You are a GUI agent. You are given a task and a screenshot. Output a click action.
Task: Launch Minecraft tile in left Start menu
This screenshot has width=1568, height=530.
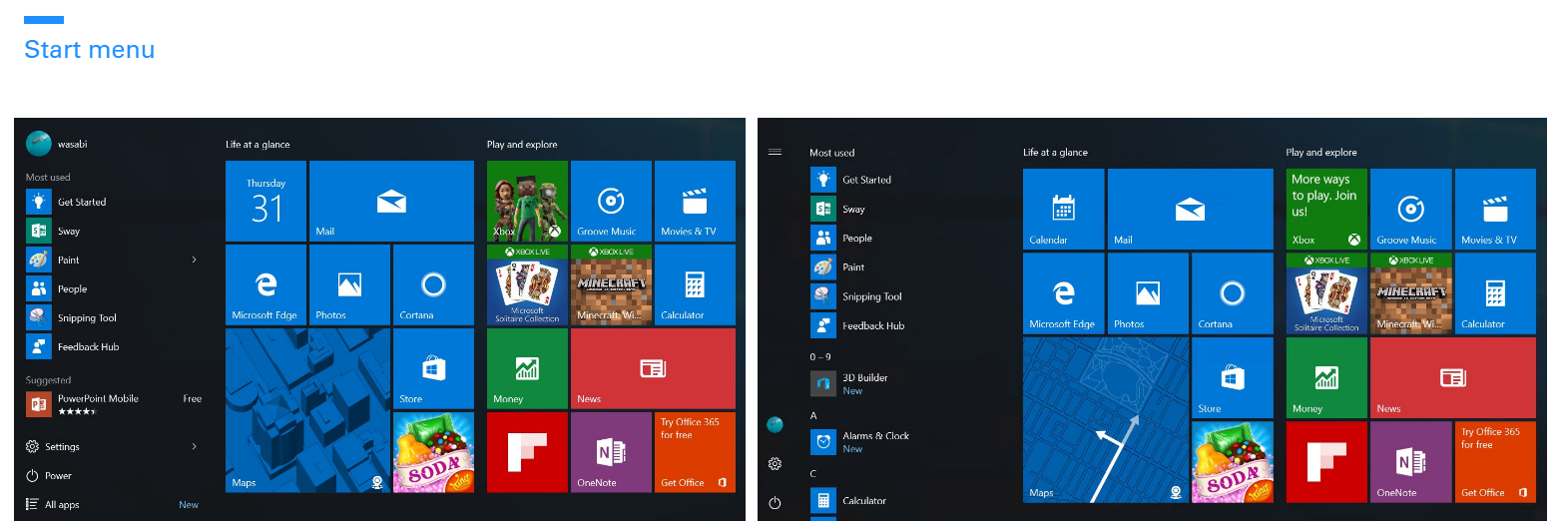611,284
